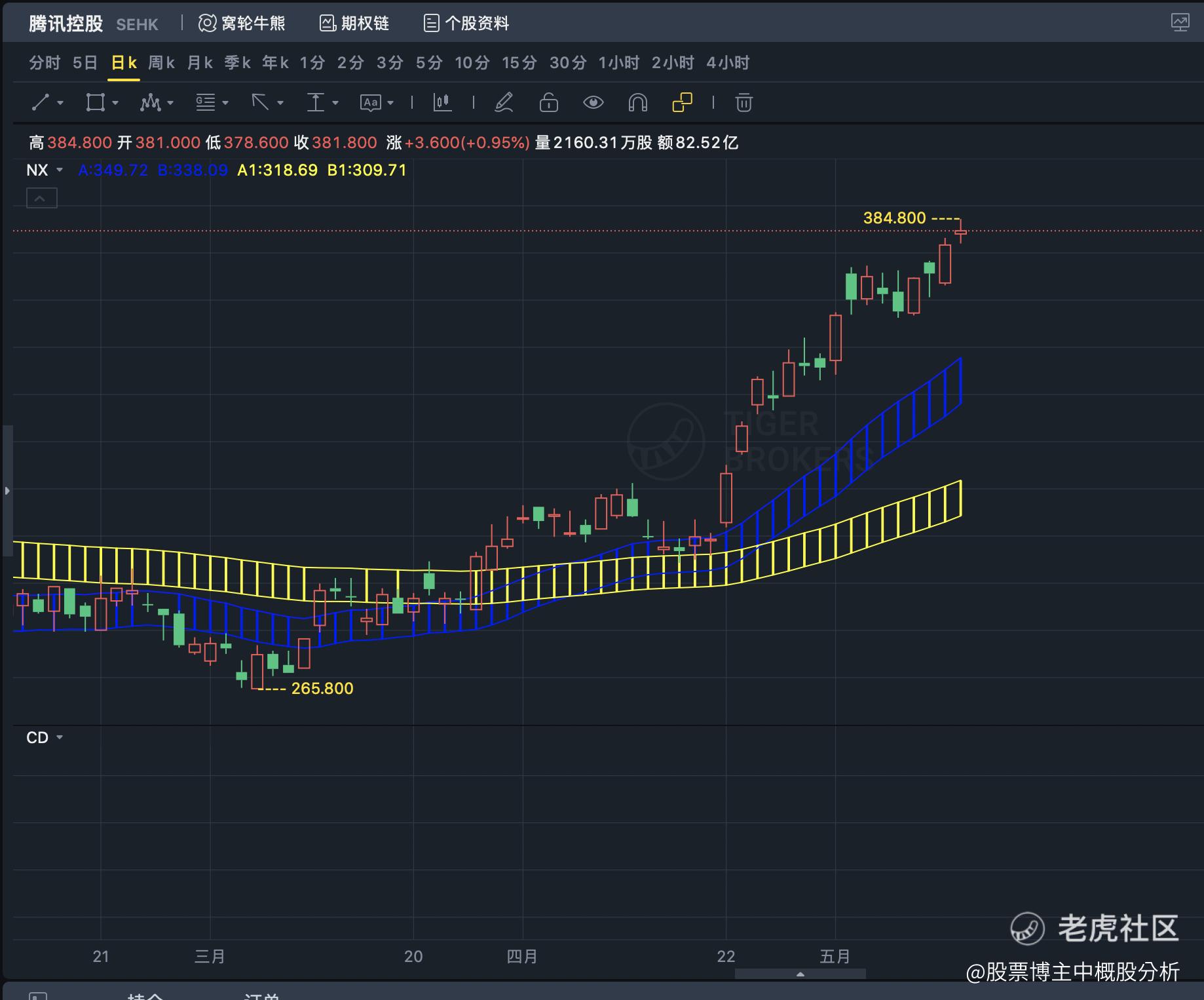The image size is (1204, 1000).
Task: Select the 10分 ten-minute interval
Action: point(472,63)
